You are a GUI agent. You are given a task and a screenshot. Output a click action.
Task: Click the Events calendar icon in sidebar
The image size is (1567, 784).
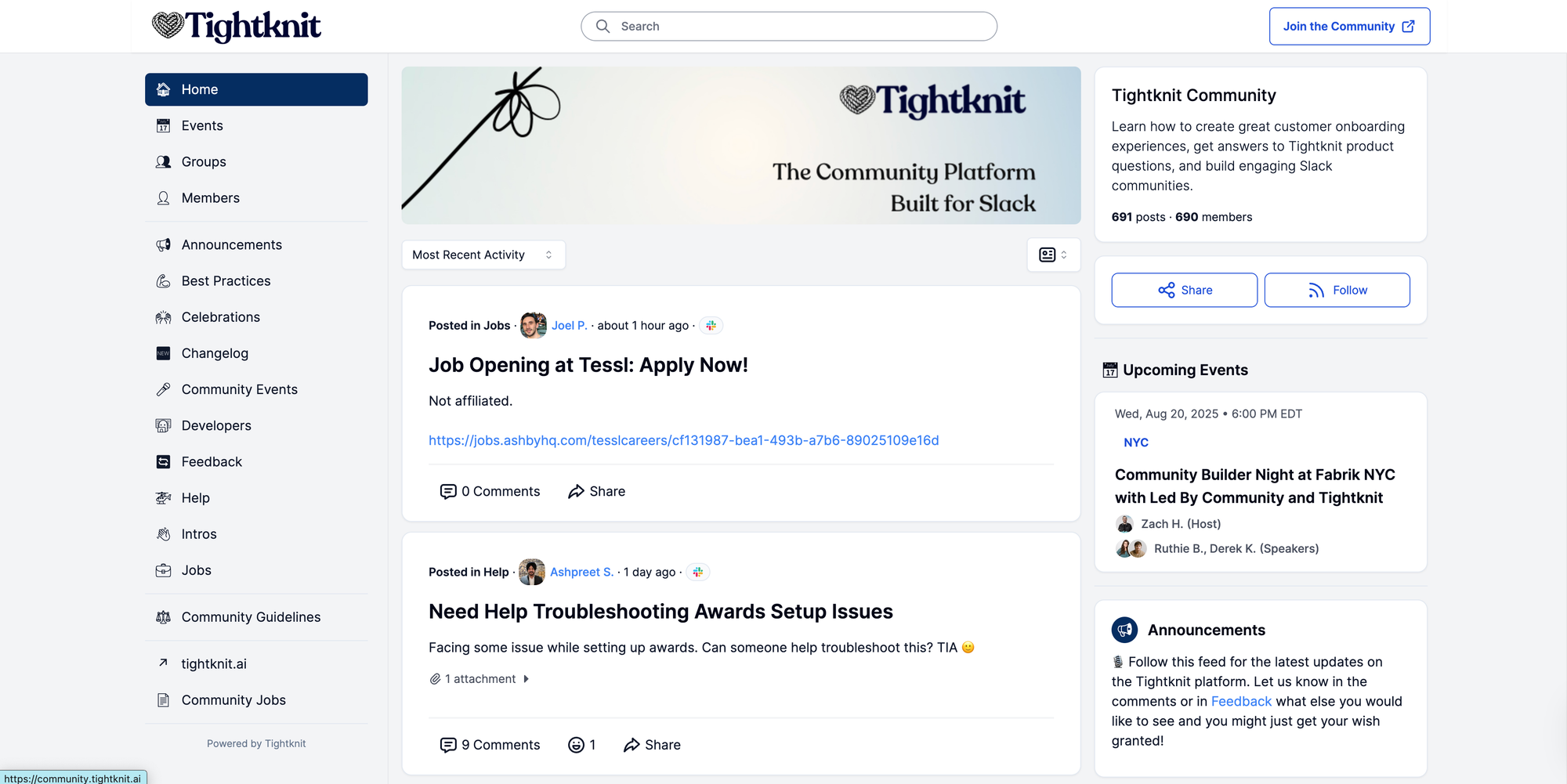[163, 126]
